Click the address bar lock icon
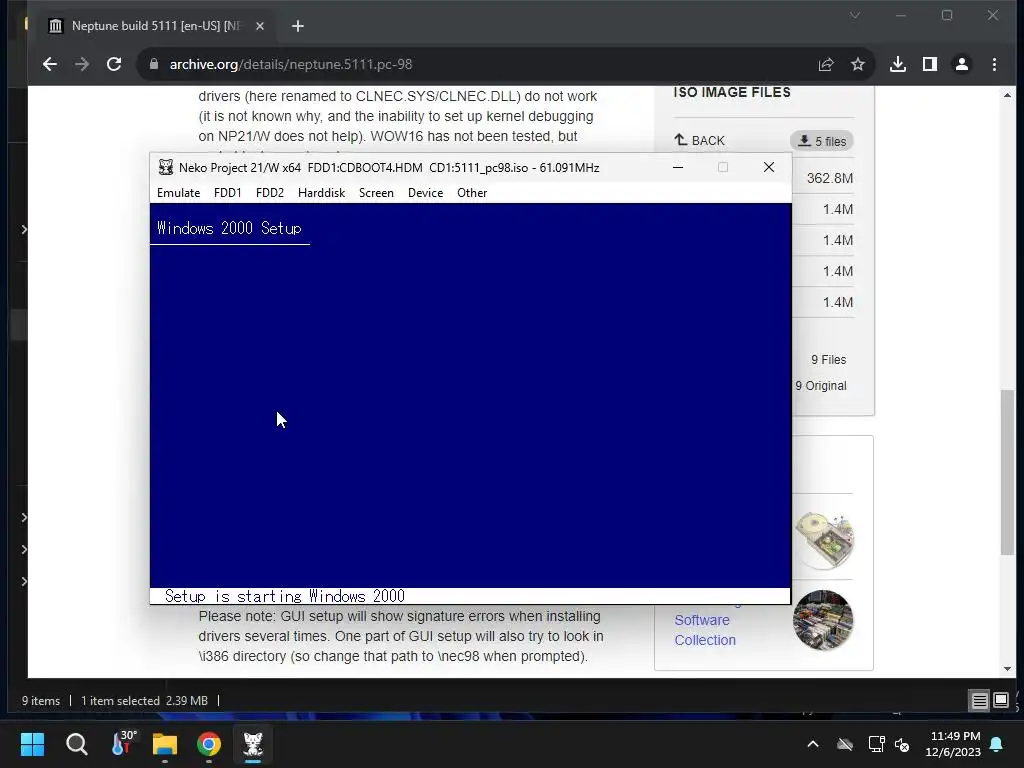The height and width of the screenshot is (768, 1024). 154,64
